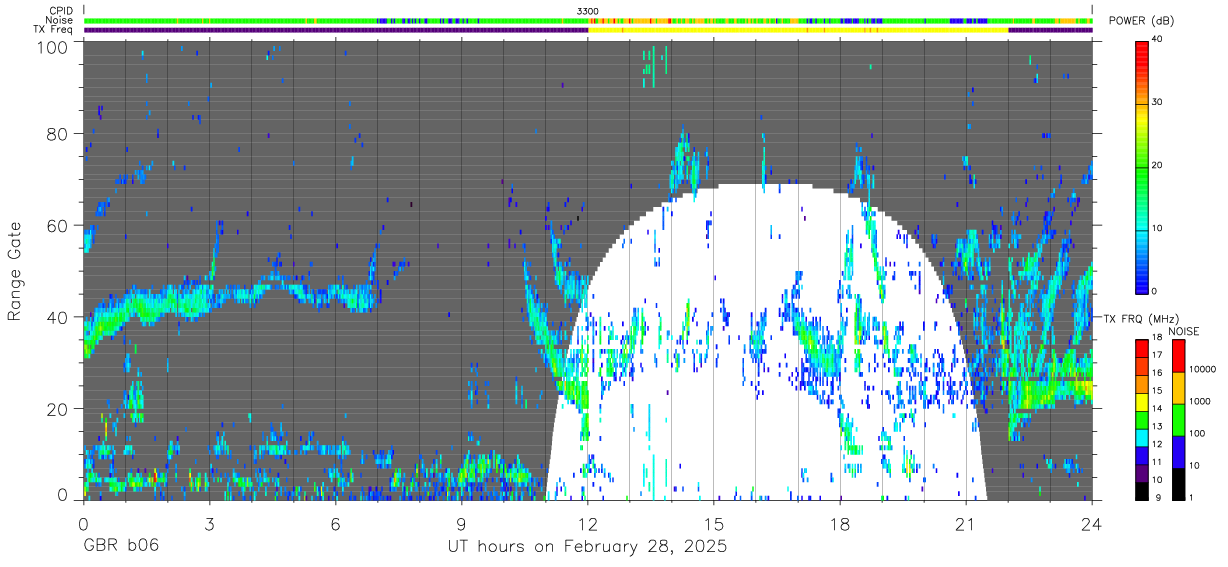Click the Range Gate axis label
The height and width of the screenshot is (567, 1228).
tap(15, 270)
